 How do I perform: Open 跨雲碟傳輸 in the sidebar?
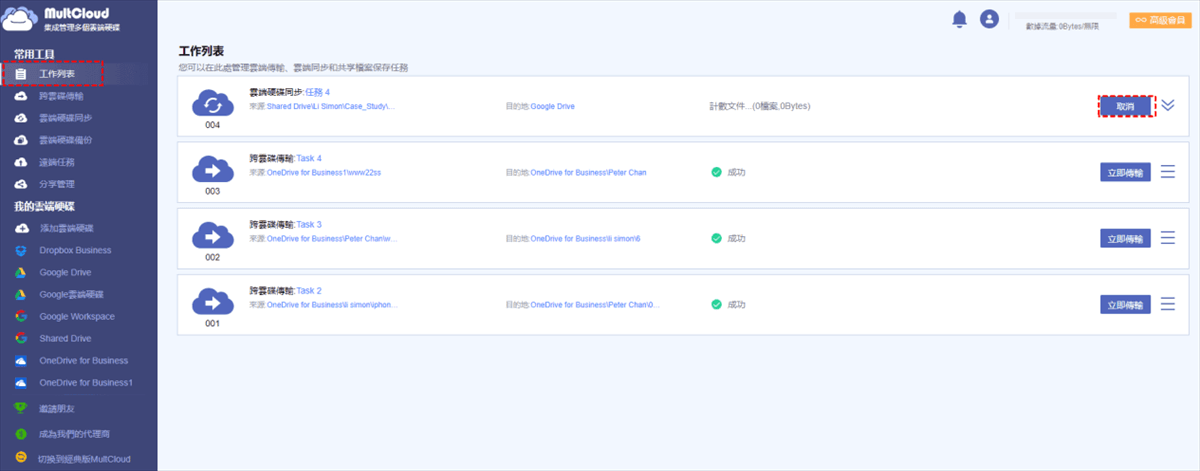61,96
